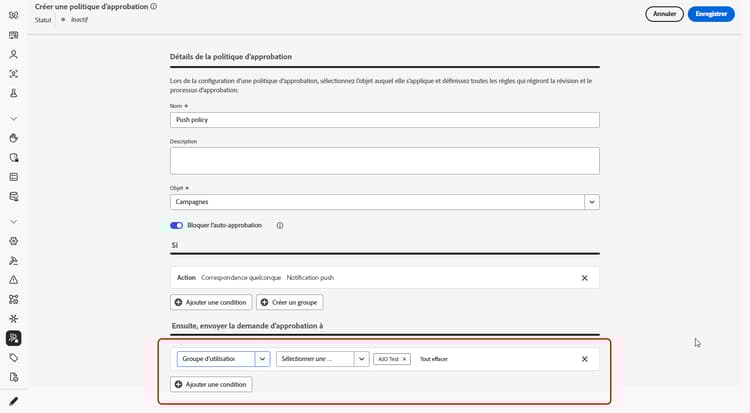Click the 'Inactif' status label
The image size is (750, 413).
[x=79, y=20]
